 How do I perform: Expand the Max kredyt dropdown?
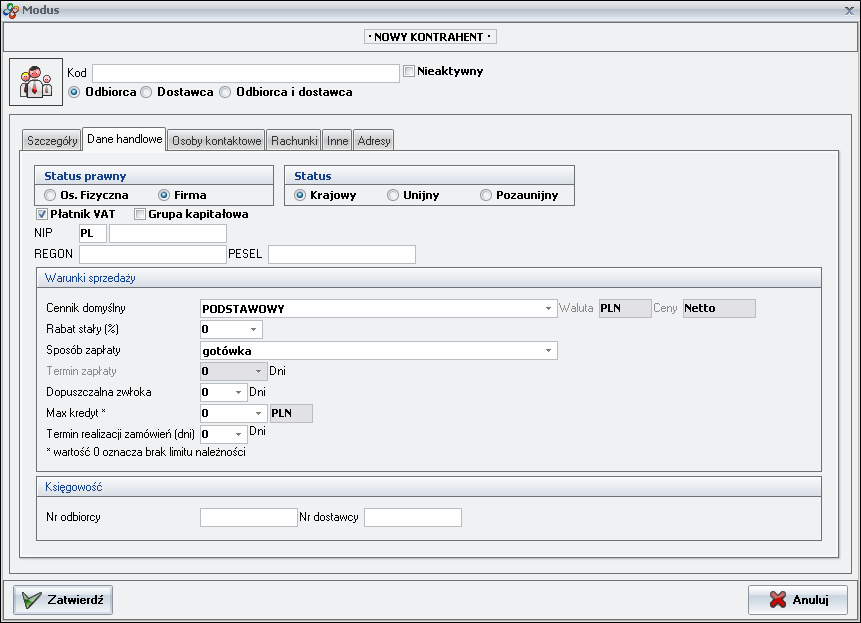click(259, 413)
